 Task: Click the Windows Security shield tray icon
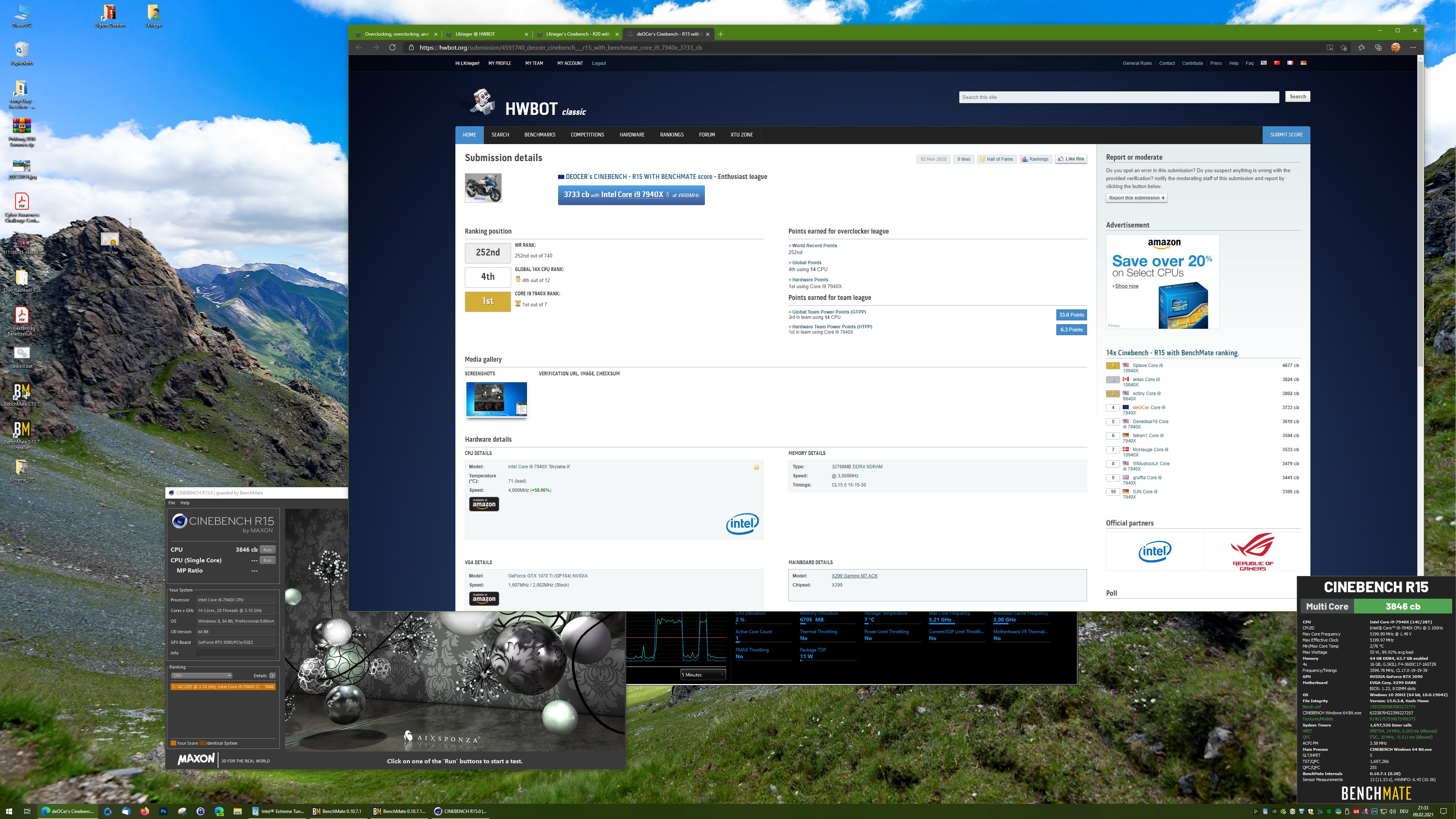coord(1311,811)
